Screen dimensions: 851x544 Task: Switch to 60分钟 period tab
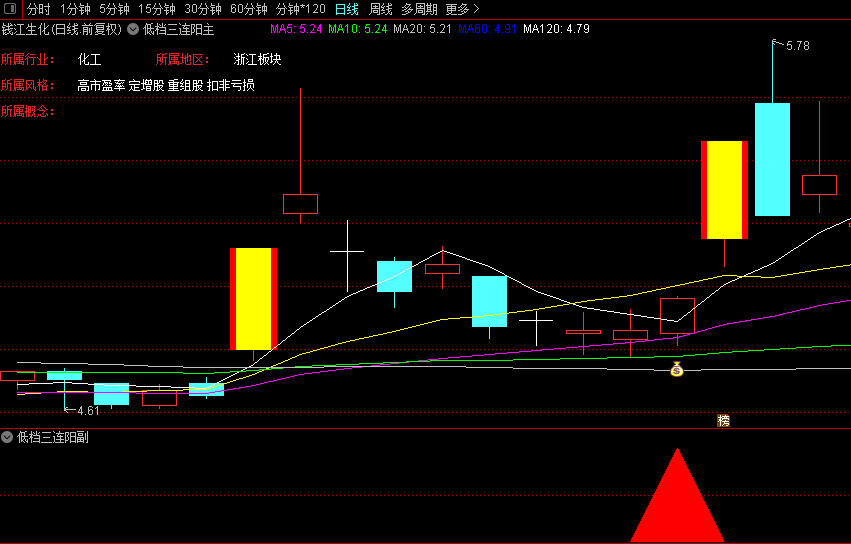pos(249,9)
